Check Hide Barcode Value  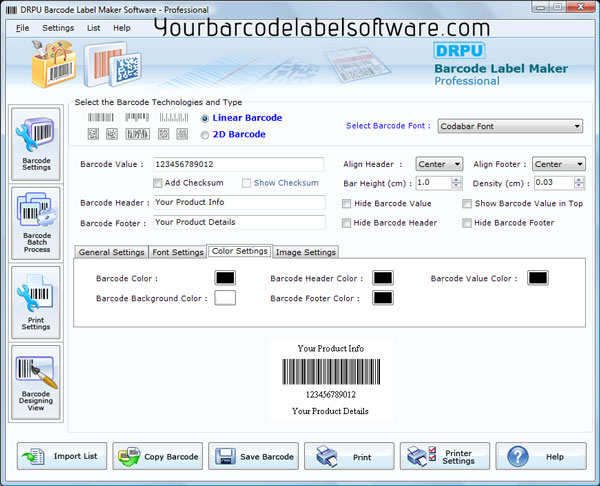point(346,204)
